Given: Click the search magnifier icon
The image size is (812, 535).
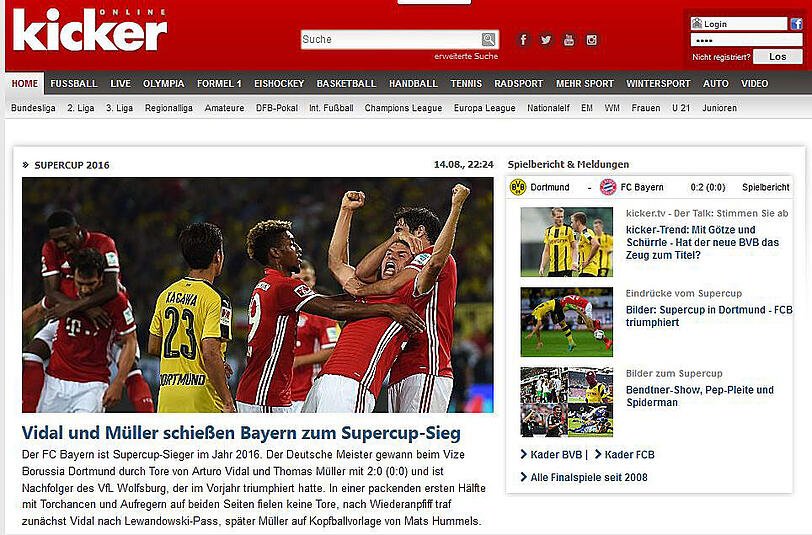Looking at the screenshot, I should point(488,39).
